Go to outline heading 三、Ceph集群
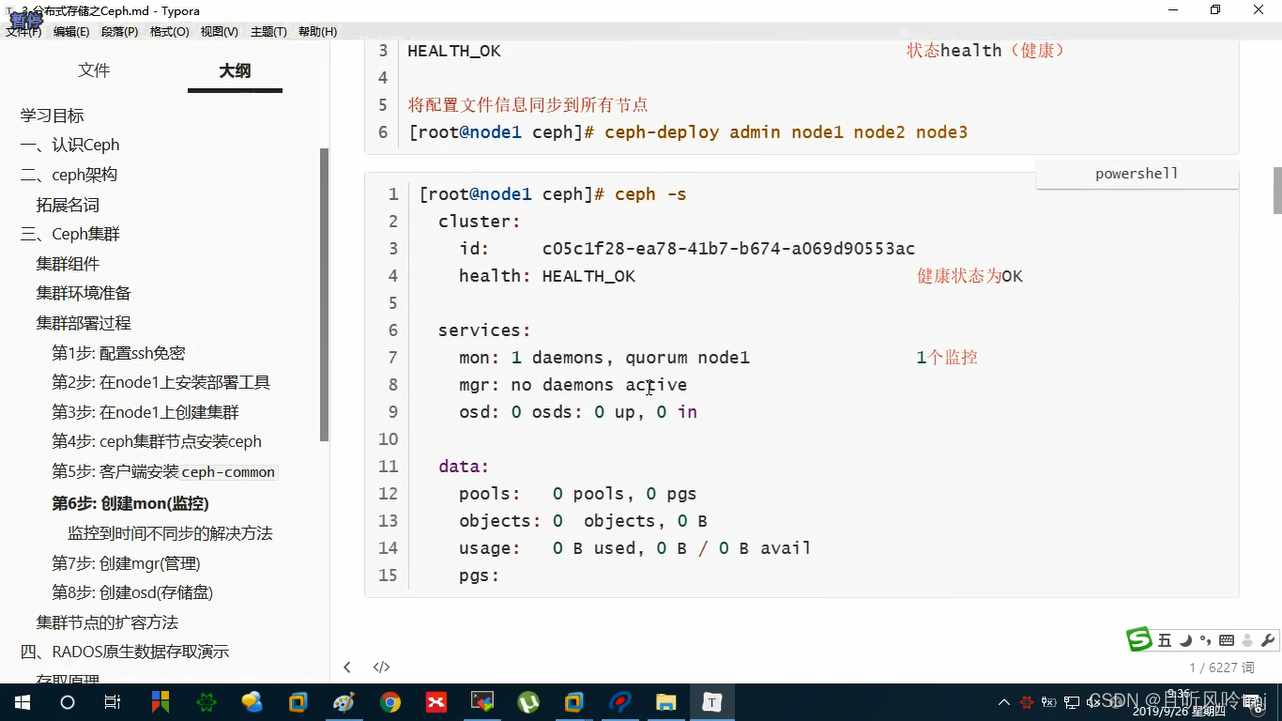Viewport: 1282px width, 721px height. tap(70, 234)
